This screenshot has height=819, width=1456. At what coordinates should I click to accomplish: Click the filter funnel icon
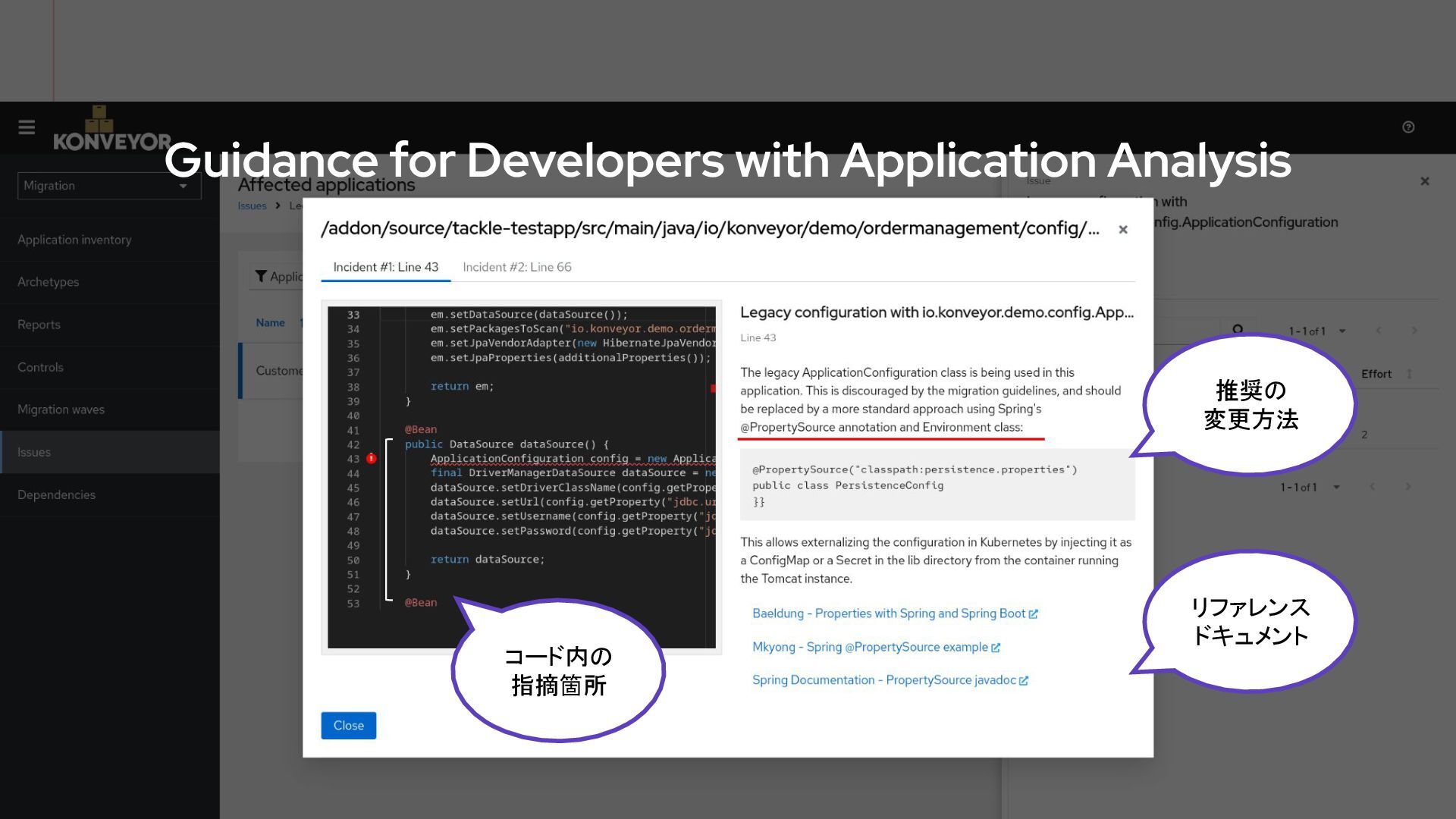pyautogui.click(x=261, y=277)
